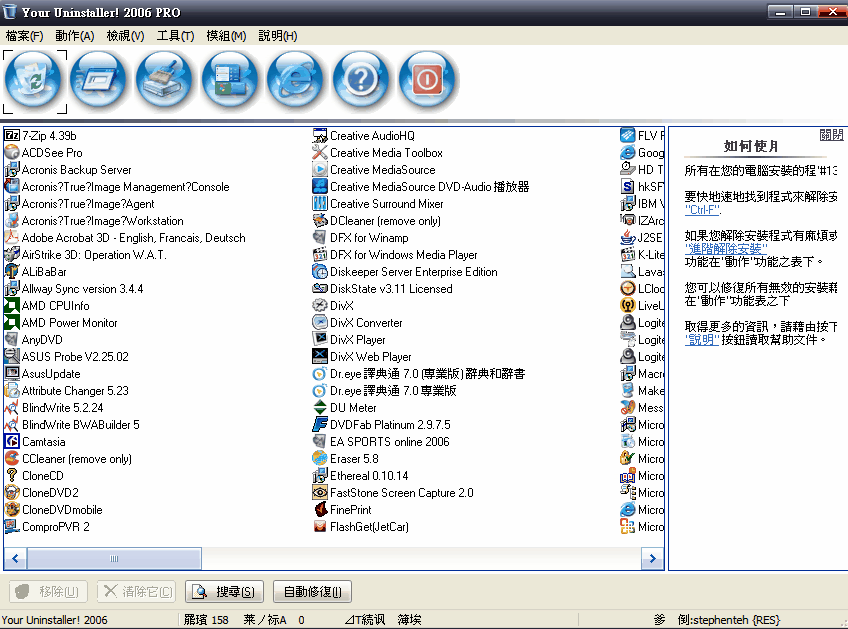This screenshot has height=629, width=848.
Task: Select the Eraser 5.8 icon
Action: (320, 459)
